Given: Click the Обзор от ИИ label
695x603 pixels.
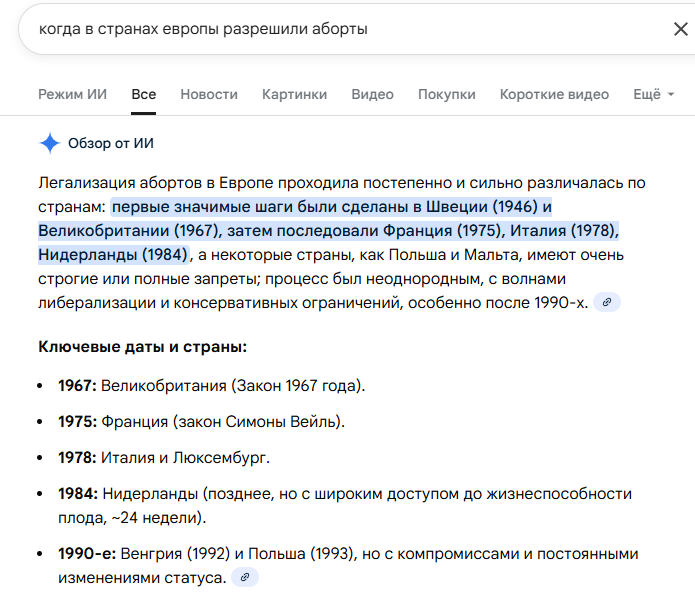Looking at the screenshot, I should point(111,143).
